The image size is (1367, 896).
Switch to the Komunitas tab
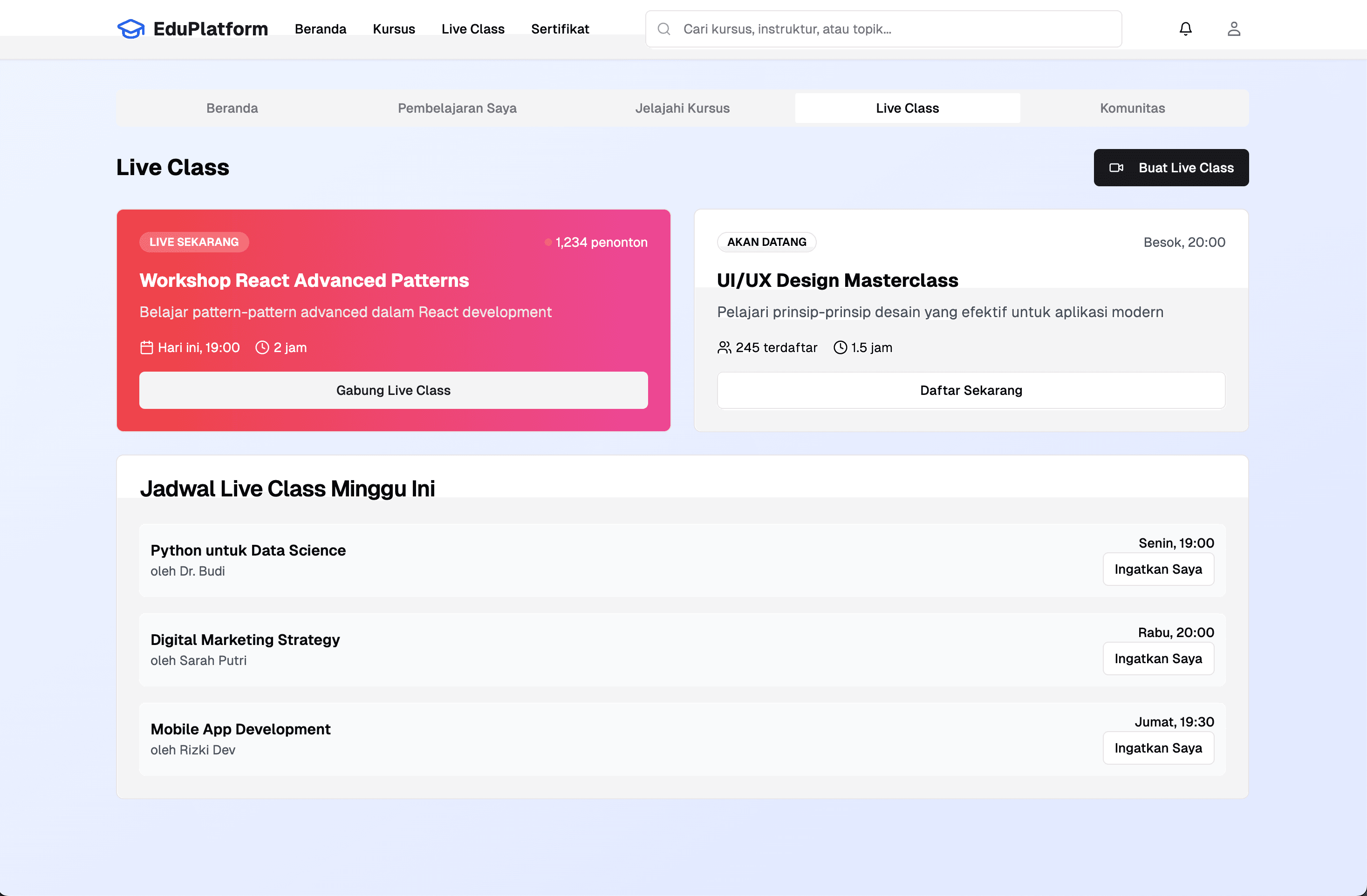(1133, 108)
